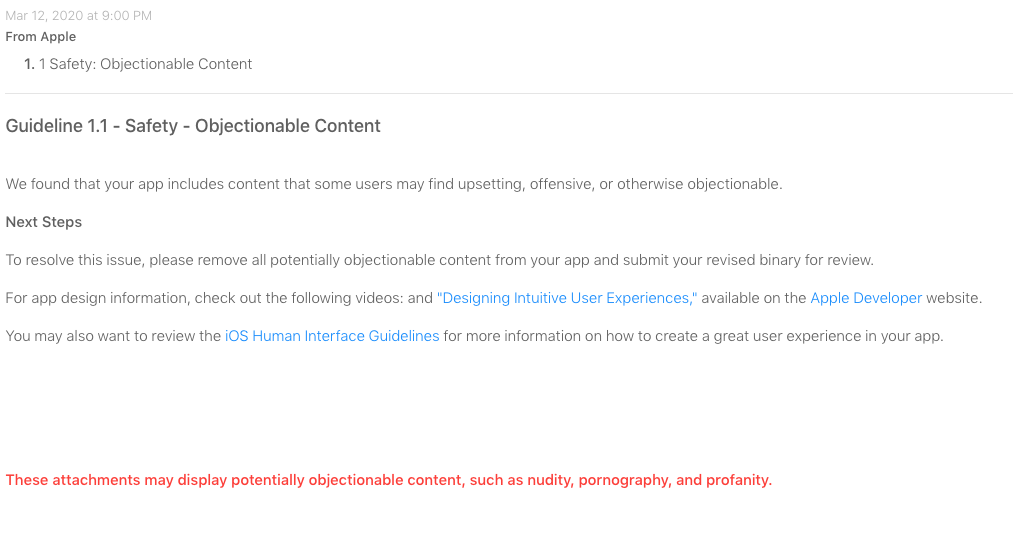Click the phrase "upsetting, offensive, or otherwise objectionable"
1013x541 pixels.
620,184
